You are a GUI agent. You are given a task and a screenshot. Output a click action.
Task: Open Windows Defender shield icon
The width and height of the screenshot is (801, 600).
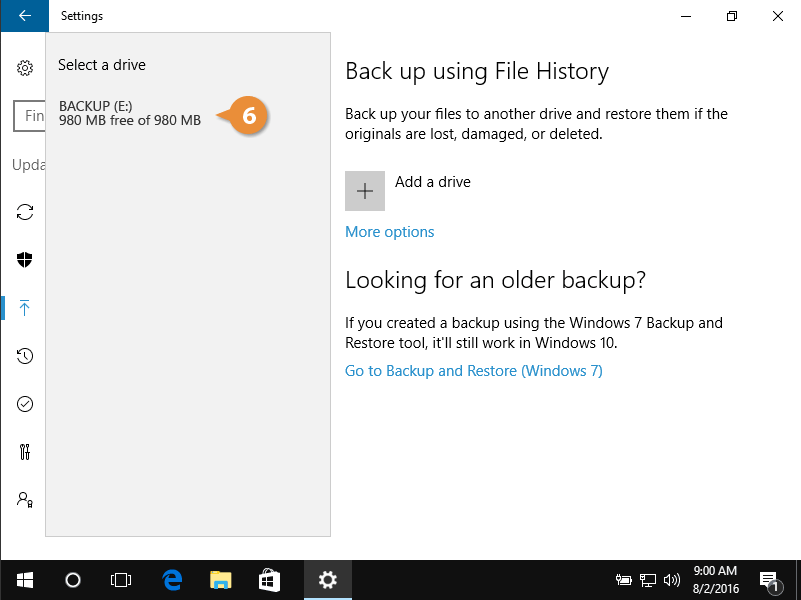click(x=25, y=259)
